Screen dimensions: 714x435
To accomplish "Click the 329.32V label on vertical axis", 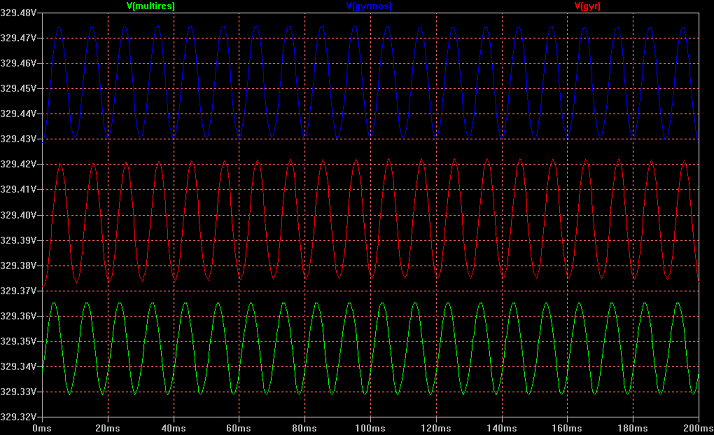I will [x=19, y=417].
